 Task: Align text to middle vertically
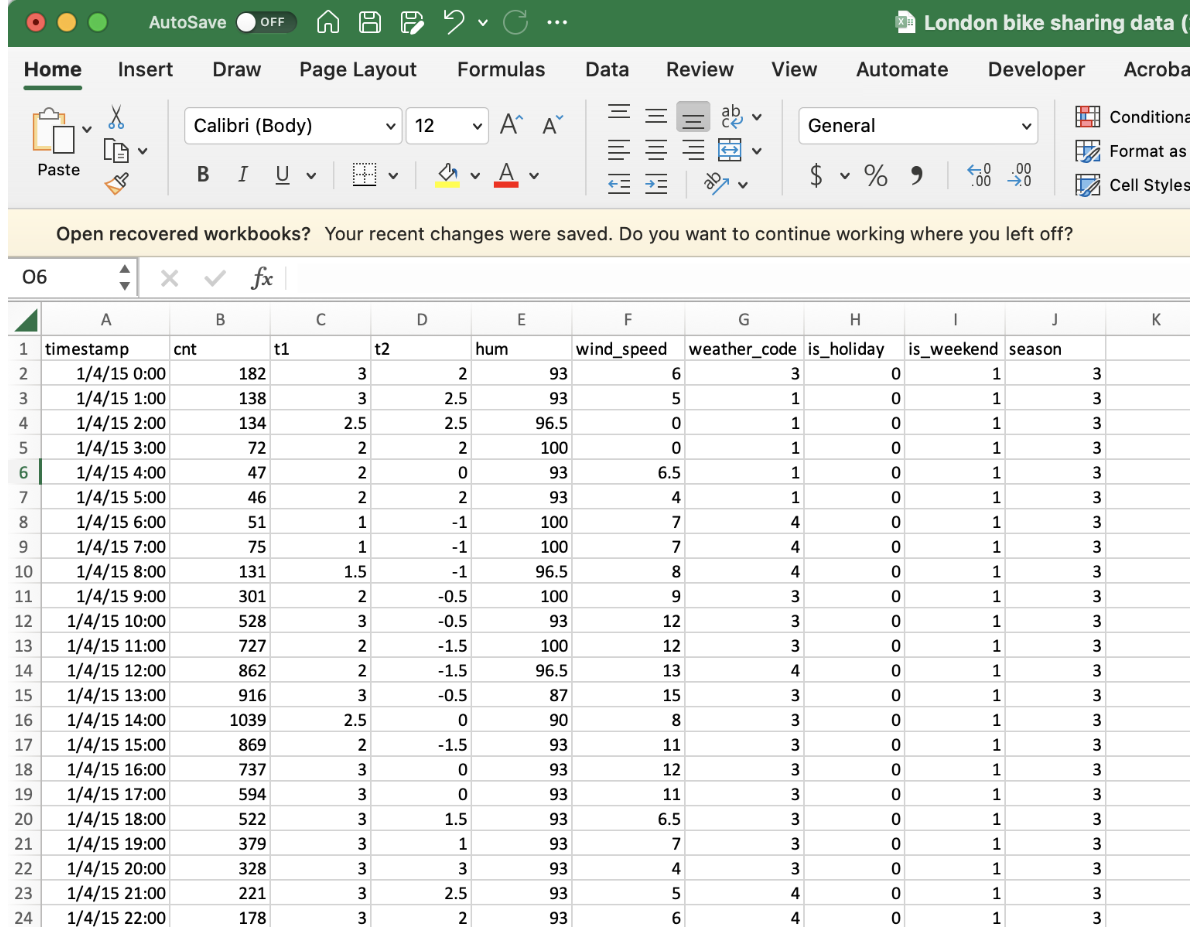656,116
